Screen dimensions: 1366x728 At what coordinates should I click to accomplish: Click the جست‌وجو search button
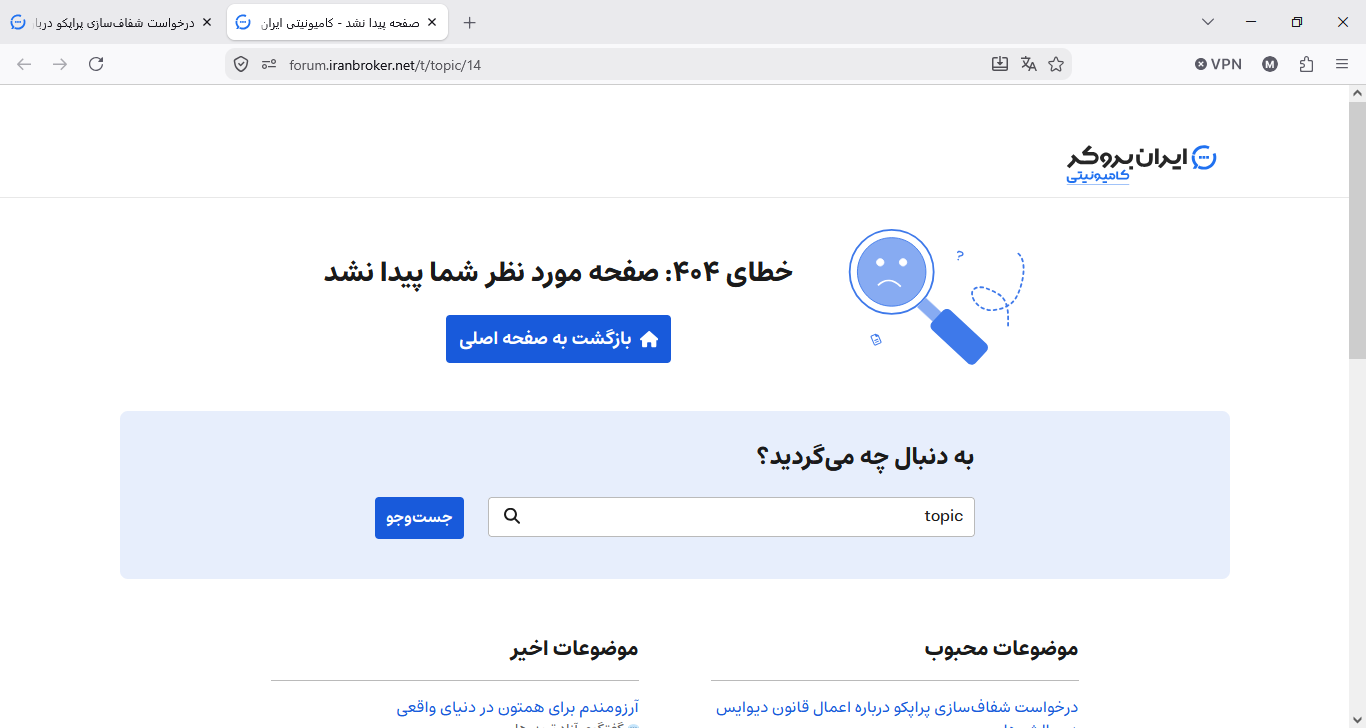point(419,517)
